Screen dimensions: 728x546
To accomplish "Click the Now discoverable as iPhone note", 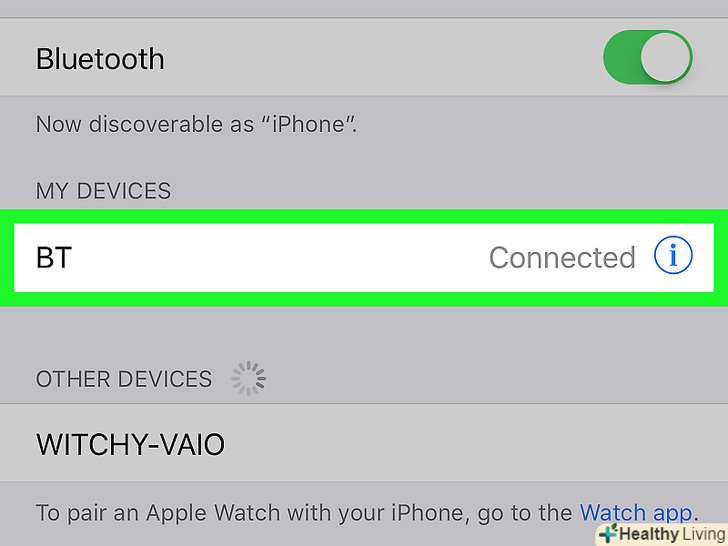I will coord(196,124).
